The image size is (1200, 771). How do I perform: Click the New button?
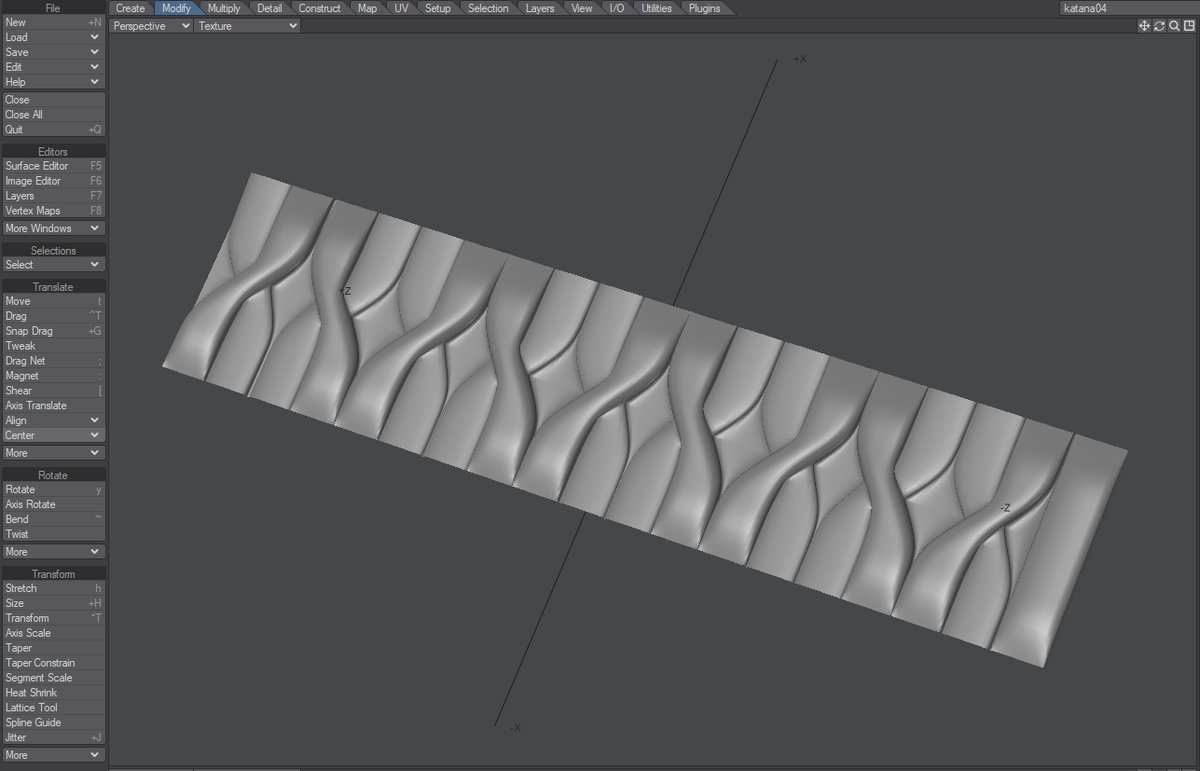coord(53,22)
